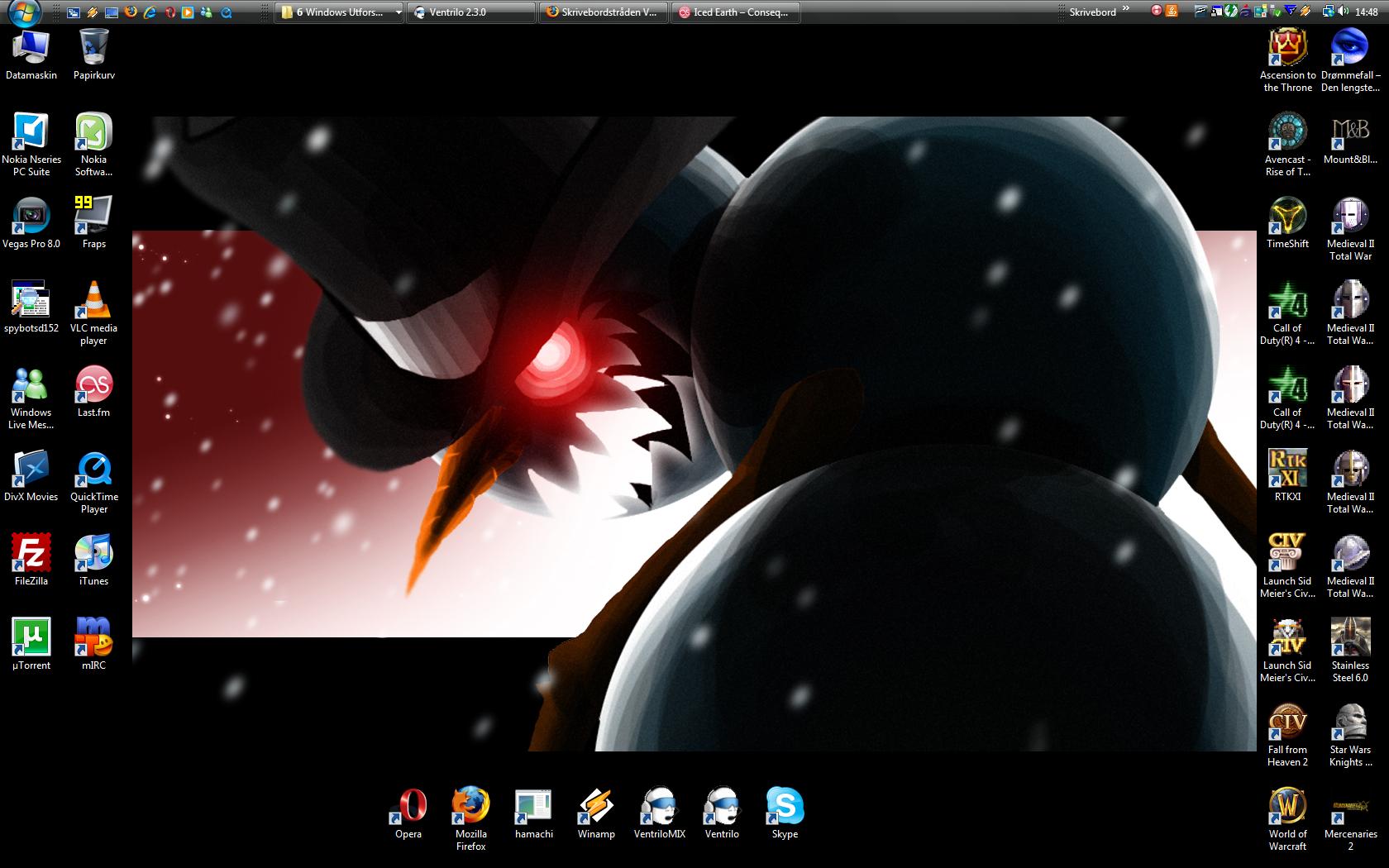Image resolution: width=1389 pixels, height=868 pixels.
Task: Launch the Ventrilo desktop shortcut
Action: point(723,813)
